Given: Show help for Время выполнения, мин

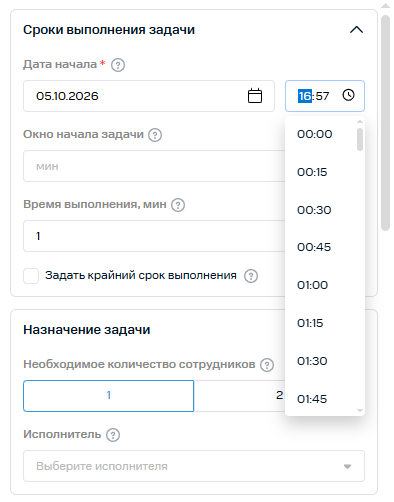Looking at the screenshot, I should pyautogui.click(x=178, y=205).
